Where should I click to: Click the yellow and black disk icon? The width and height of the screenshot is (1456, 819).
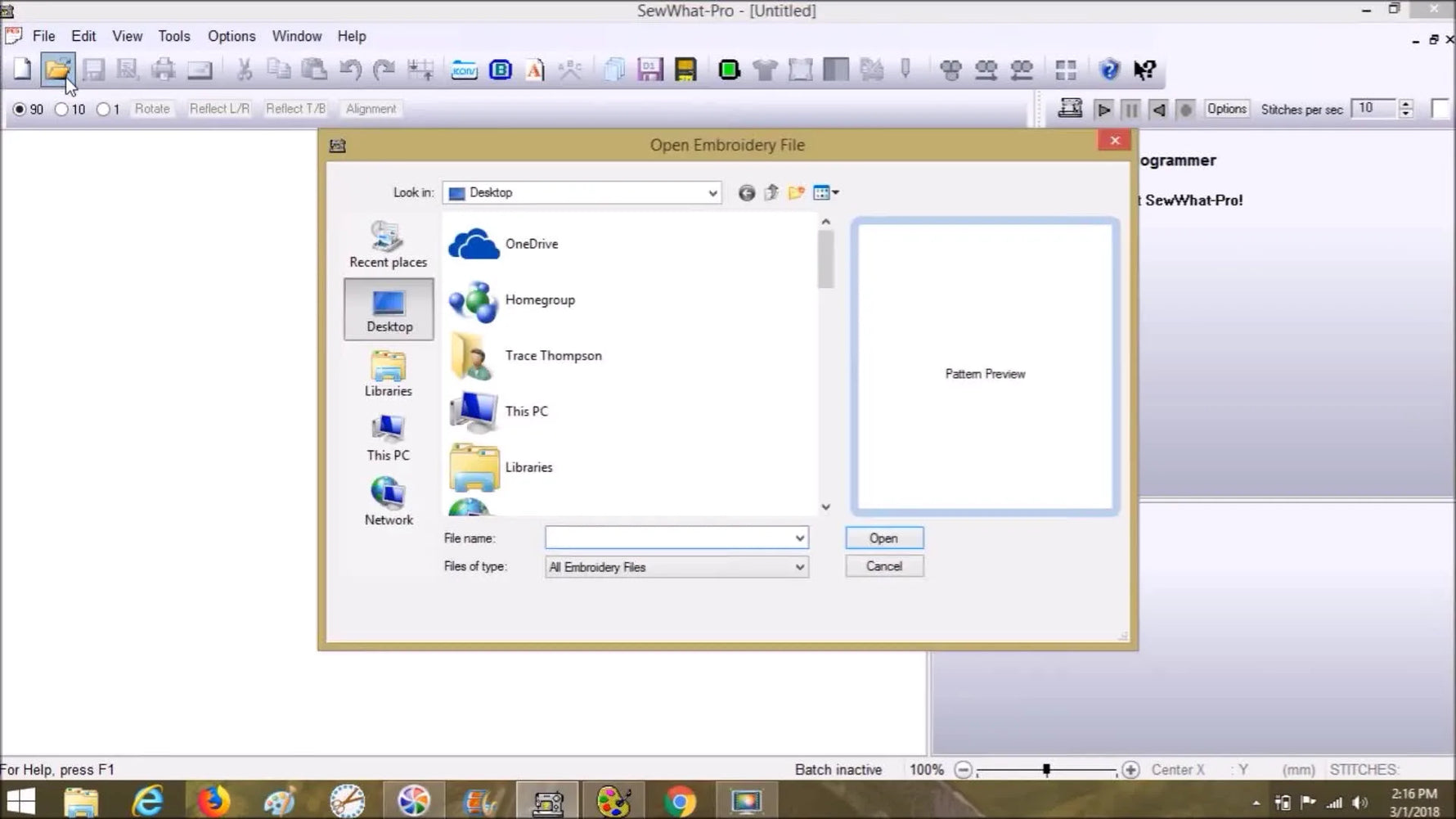click(x=685, y=70)
